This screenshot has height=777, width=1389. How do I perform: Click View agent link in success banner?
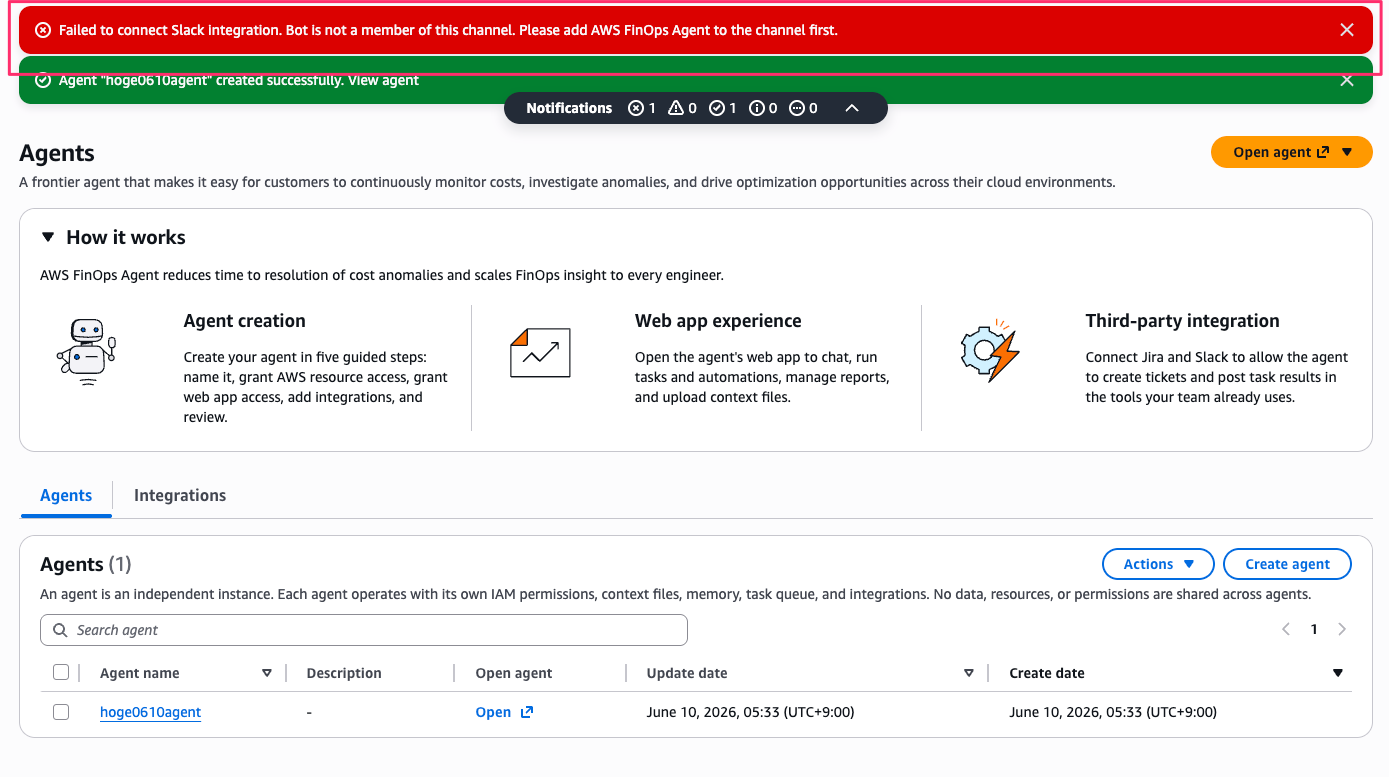(383, 80)
